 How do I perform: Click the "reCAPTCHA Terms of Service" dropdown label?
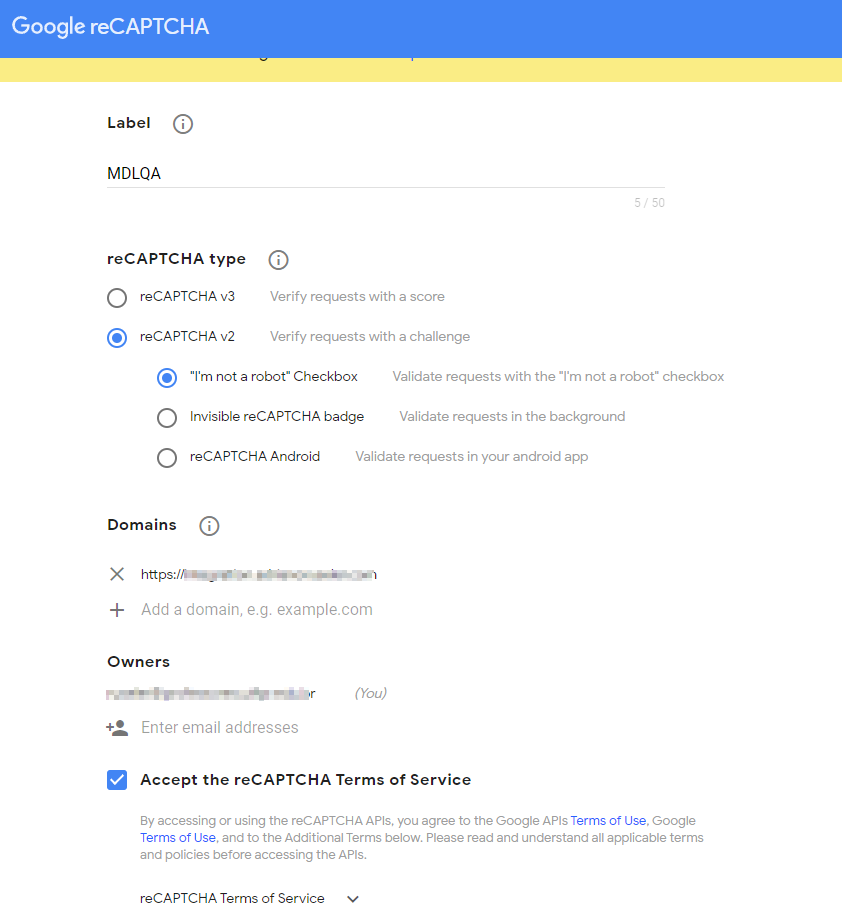click(x=232, y=899)
